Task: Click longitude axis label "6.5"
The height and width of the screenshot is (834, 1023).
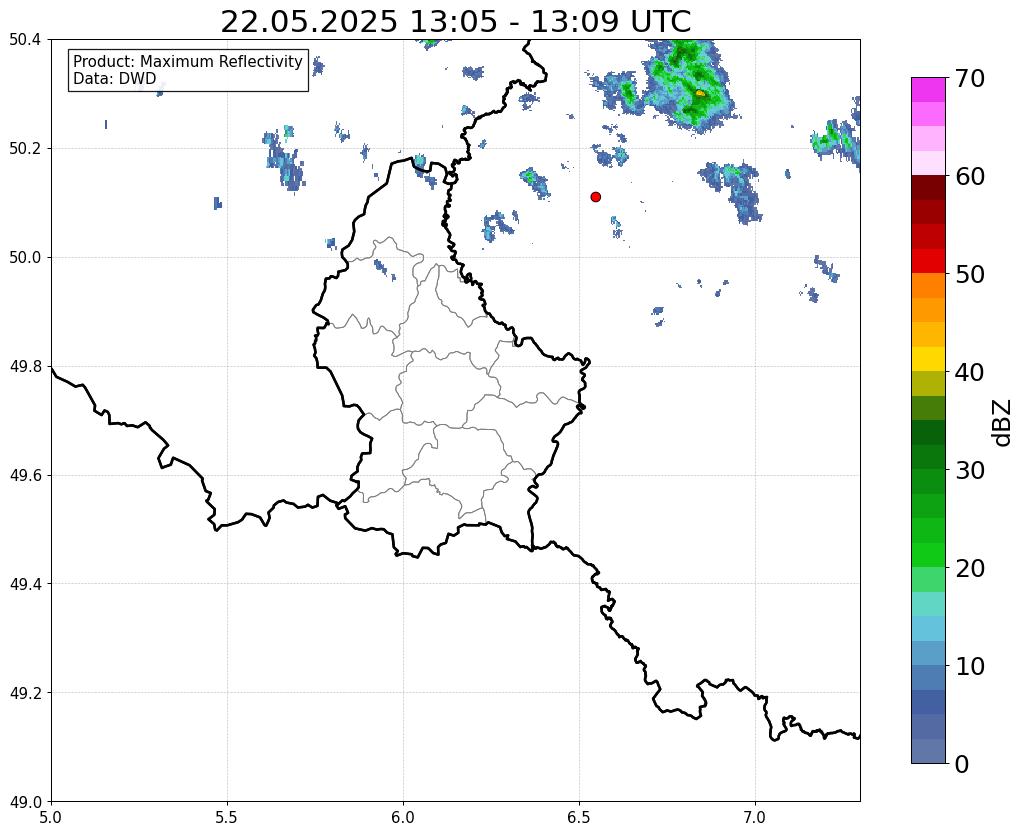Action: coord(579,817)
